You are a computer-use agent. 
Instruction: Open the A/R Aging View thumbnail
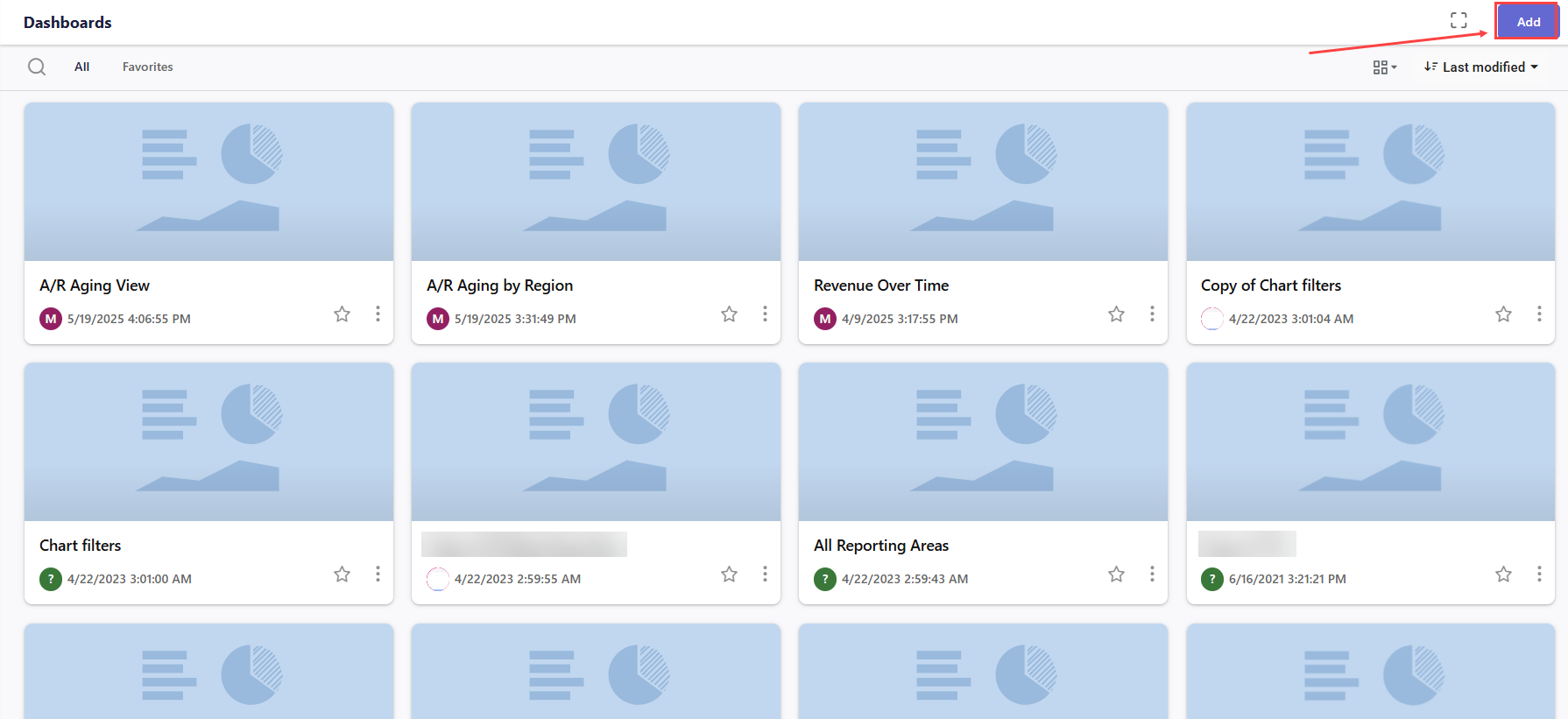click(x=208, y=181)
